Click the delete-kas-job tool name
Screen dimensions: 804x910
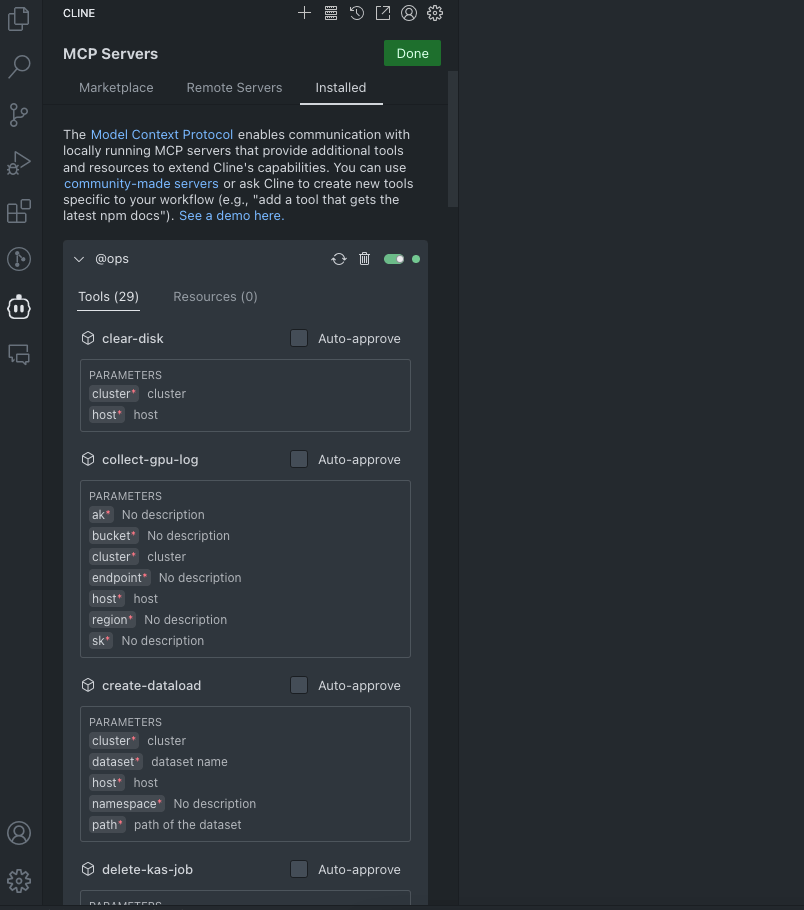click(x=147, y=869)
